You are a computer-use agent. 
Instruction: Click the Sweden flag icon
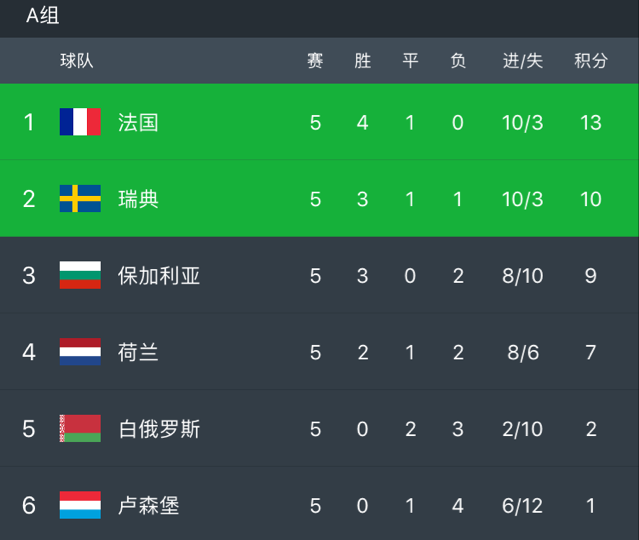pos(80,198)
